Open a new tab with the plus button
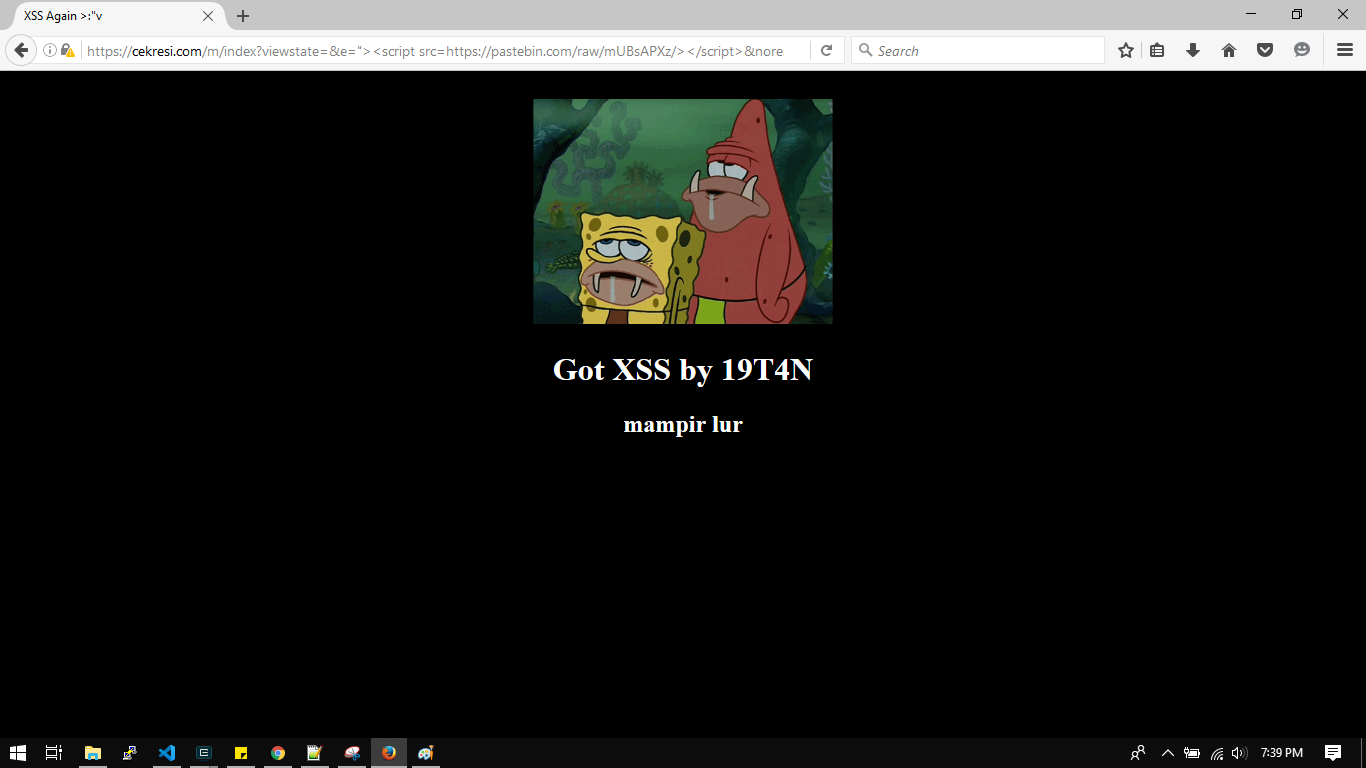 [x=243, y=16]
